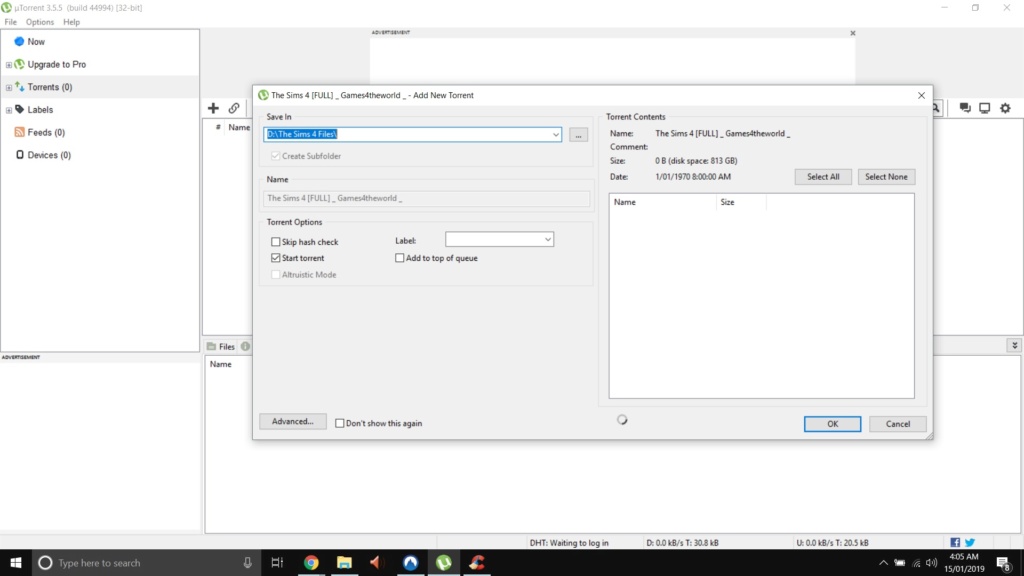
Task: Open the File menu
Action: pos(10,22)
